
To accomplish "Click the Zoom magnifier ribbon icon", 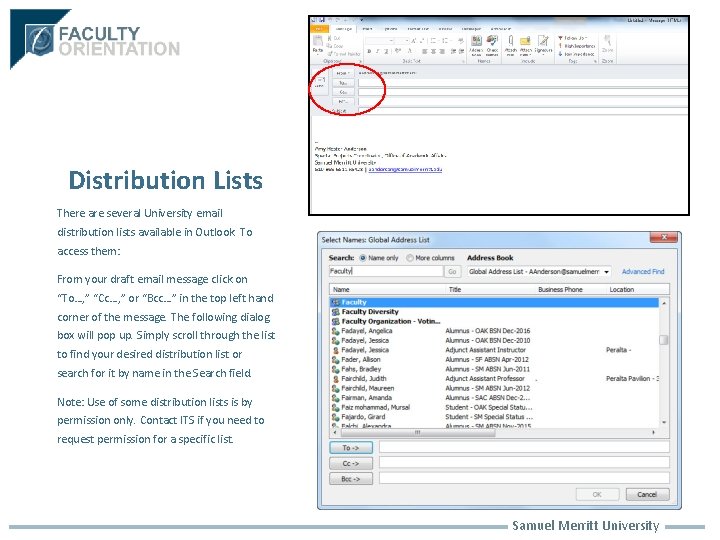I will (607, 41).
